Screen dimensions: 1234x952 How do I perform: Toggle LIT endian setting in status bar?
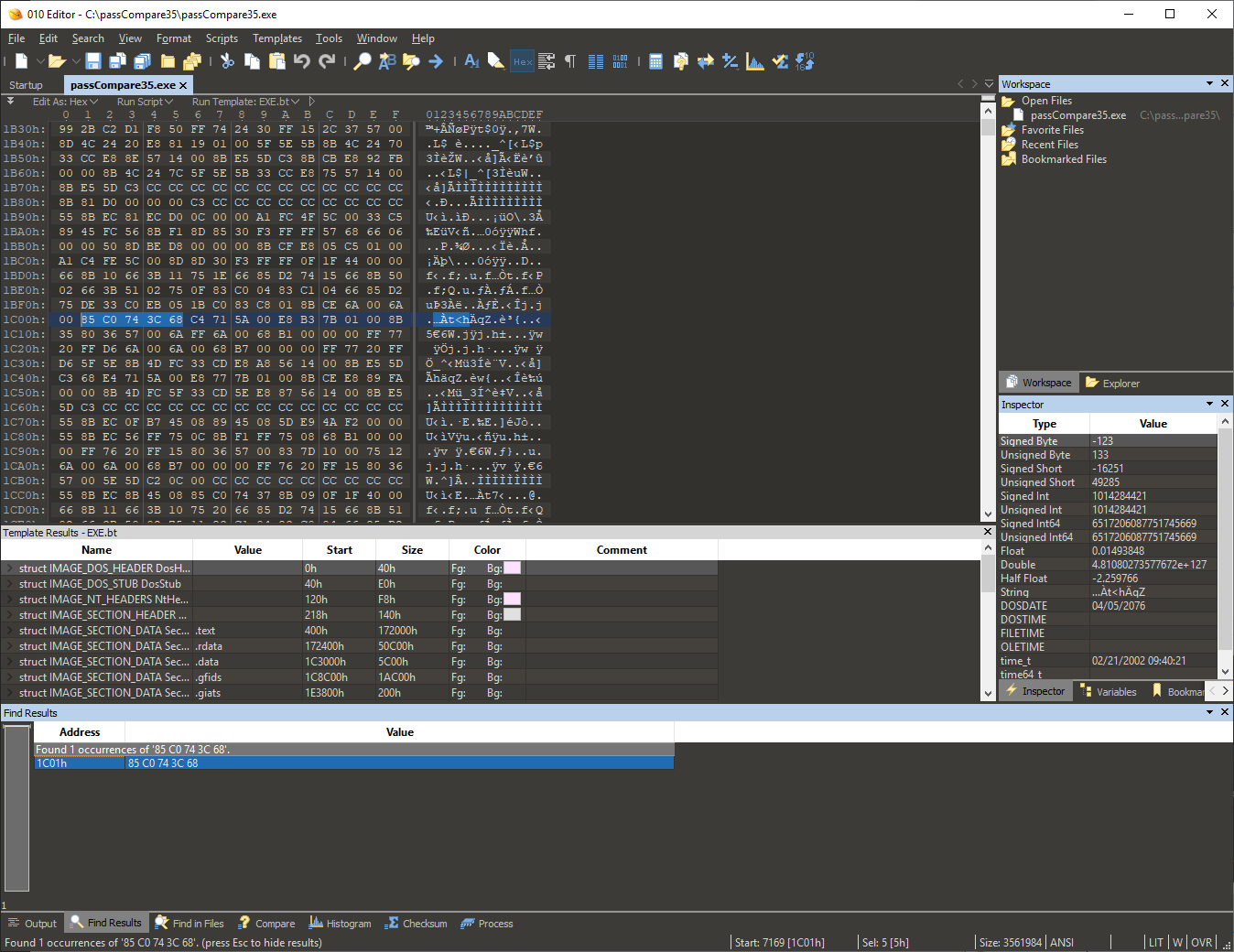1156,942
